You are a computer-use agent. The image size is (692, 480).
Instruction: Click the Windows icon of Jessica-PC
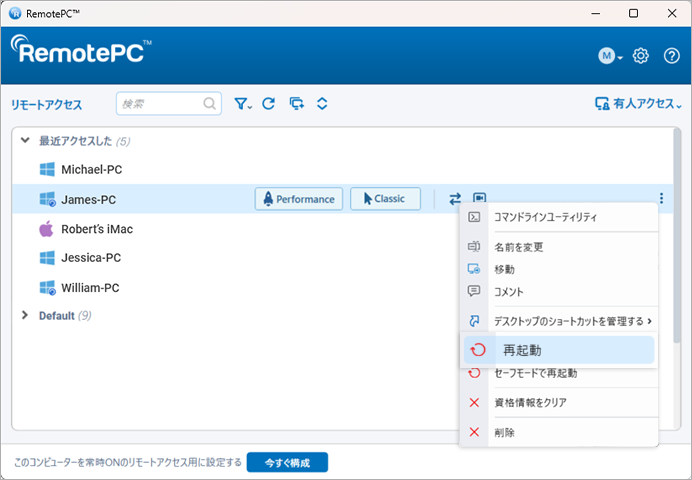point(47,258)
